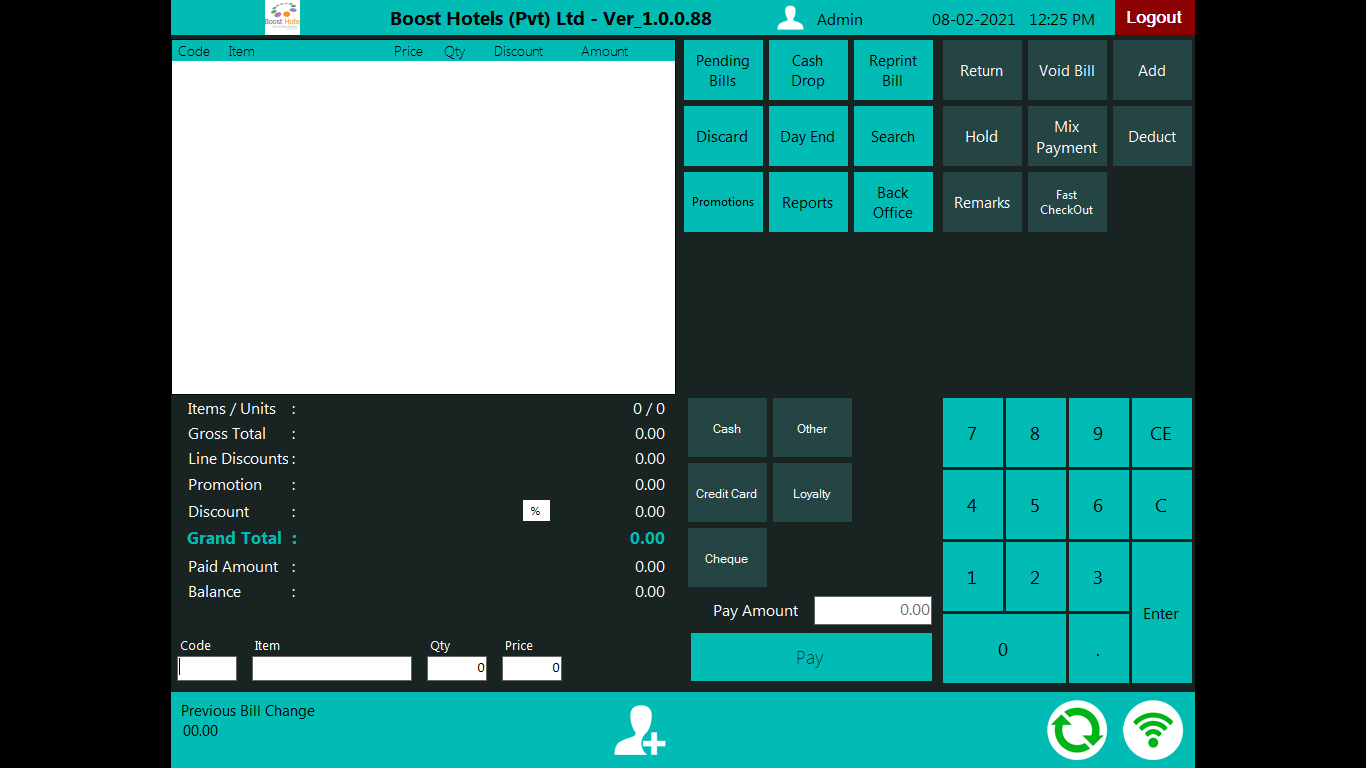Open the Reports screen
The height and width of the screenshot is (768, 1366).
tap(808, 202)
